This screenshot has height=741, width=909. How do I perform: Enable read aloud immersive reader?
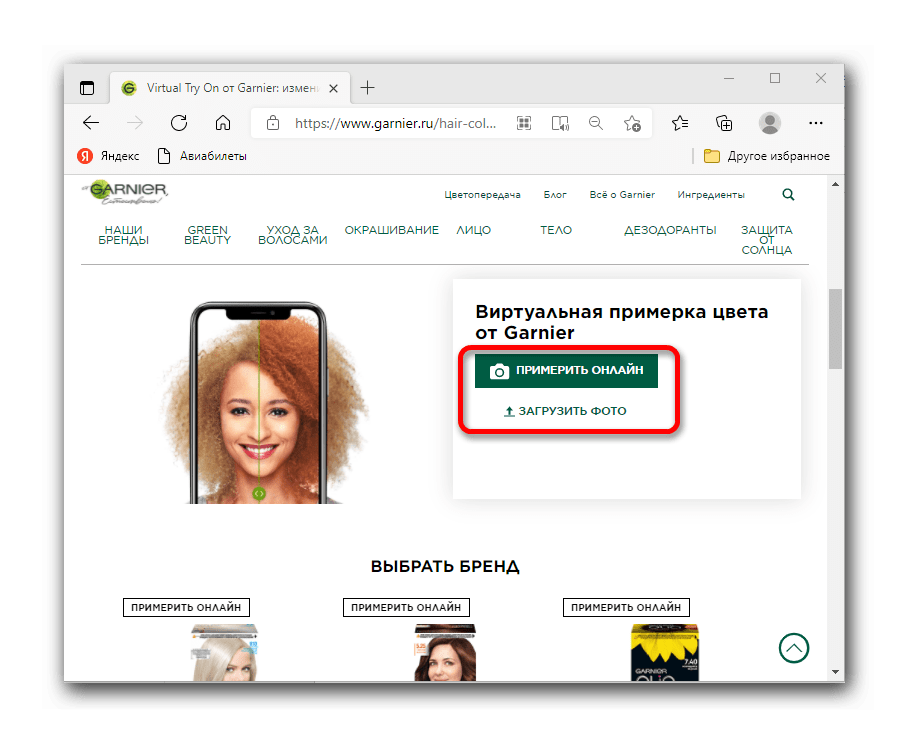click(x=560, y=123)
